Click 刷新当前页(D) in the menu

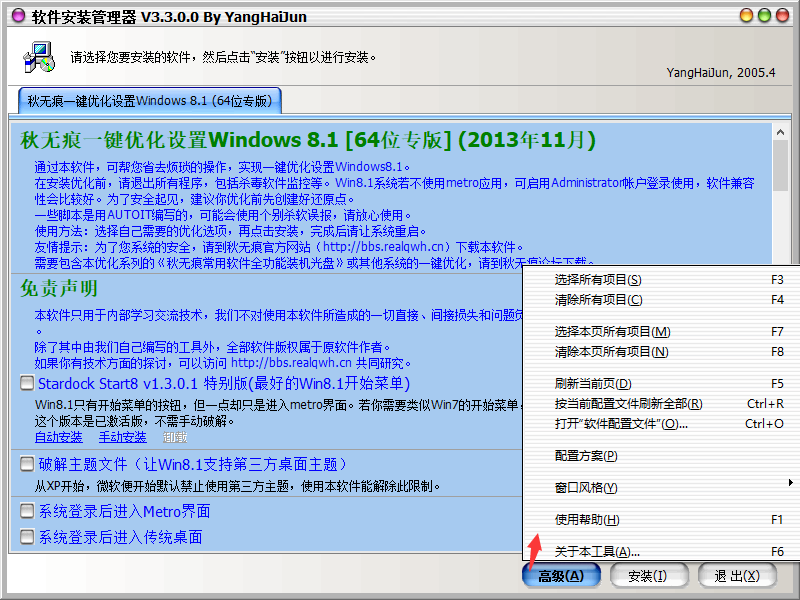(x=661, y=384)
